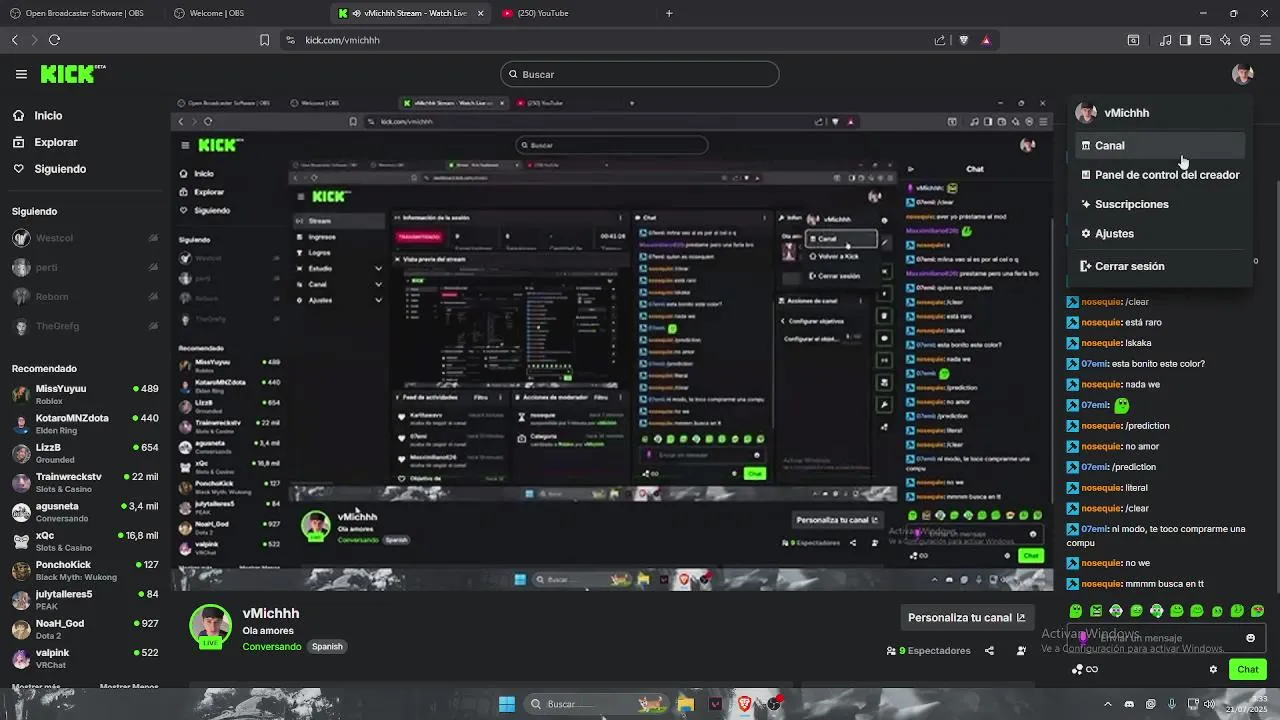Viewport: 1280px width, 720px height.
Task: Open the Brave Rewards triangle icon
Action: (x=986, y=40)
